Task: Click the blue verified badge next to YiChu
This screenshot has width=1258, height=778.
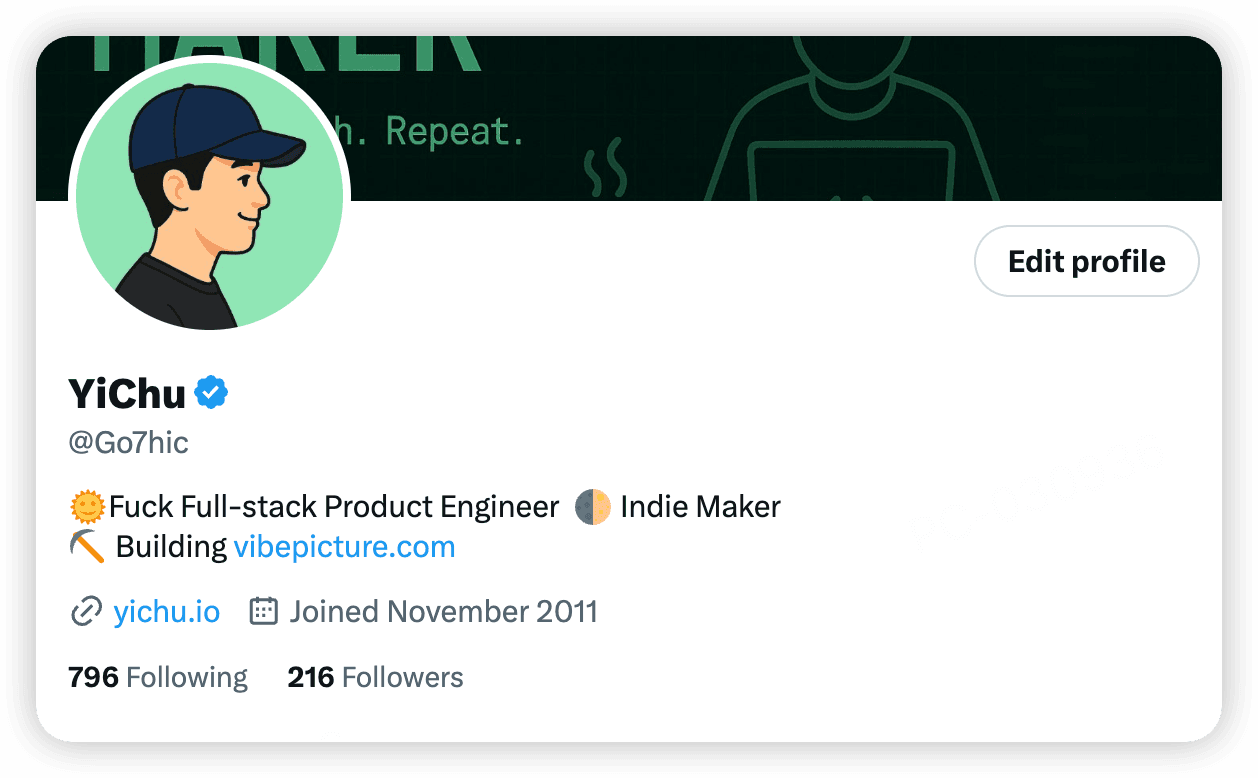Action: (210, 392)
